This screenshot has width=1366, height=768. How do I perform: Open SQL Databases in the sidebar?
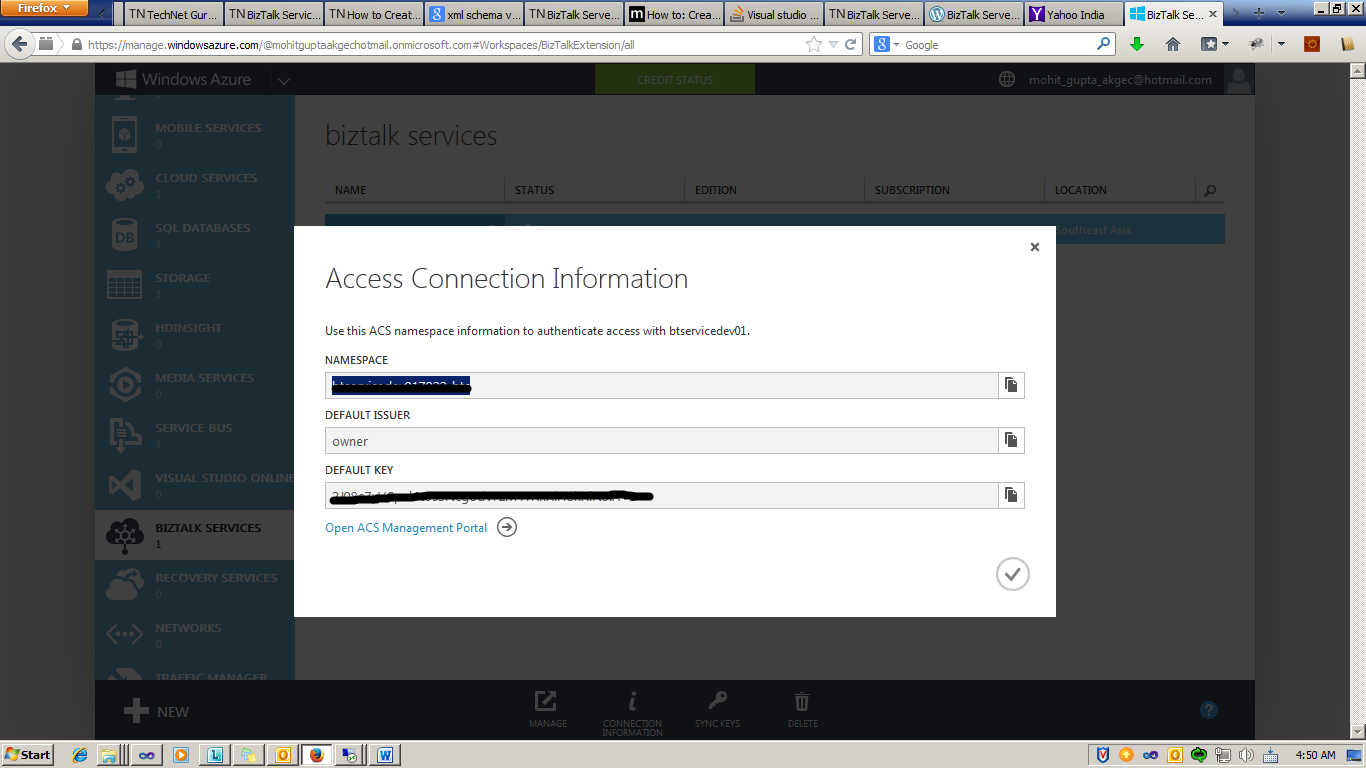coord(195,234)
